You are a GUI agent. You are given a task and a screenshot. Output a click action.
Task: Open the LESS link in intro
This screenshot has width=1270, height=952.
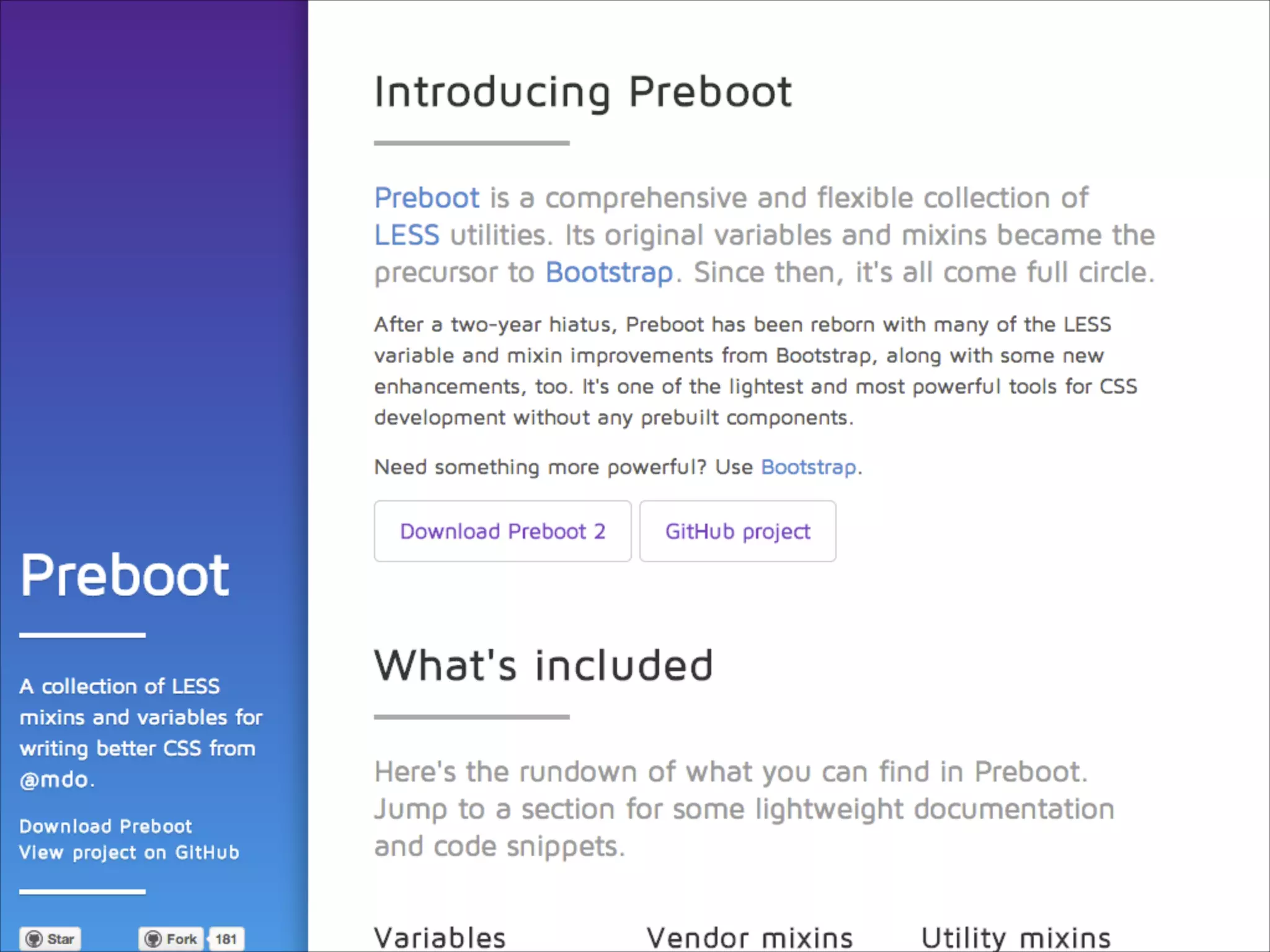click(407, 236)
